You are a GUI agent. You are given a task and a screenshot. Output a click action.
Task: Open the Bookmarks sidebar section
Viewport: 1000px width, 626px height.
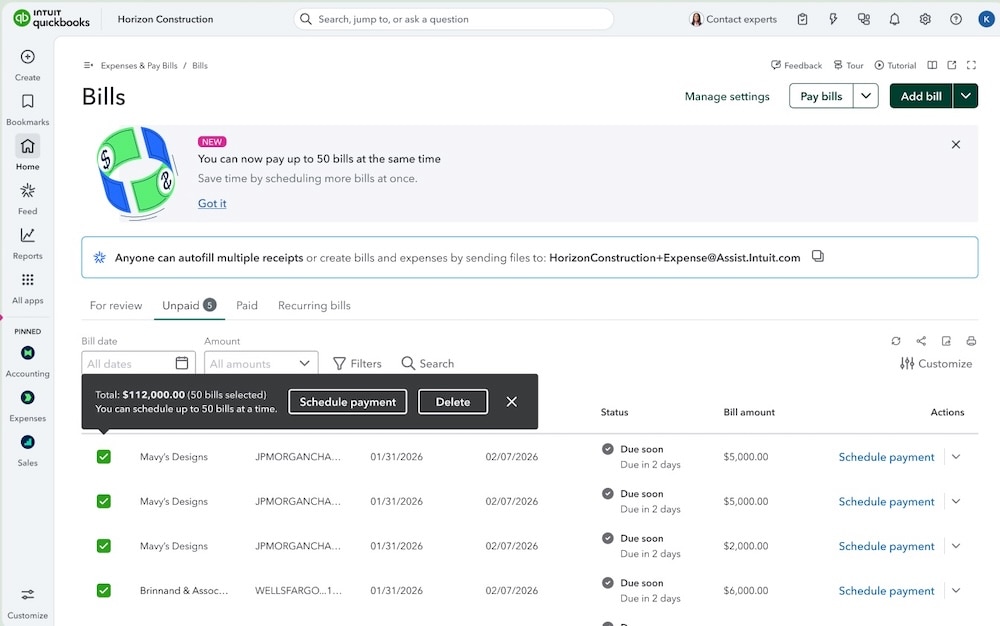27,107
